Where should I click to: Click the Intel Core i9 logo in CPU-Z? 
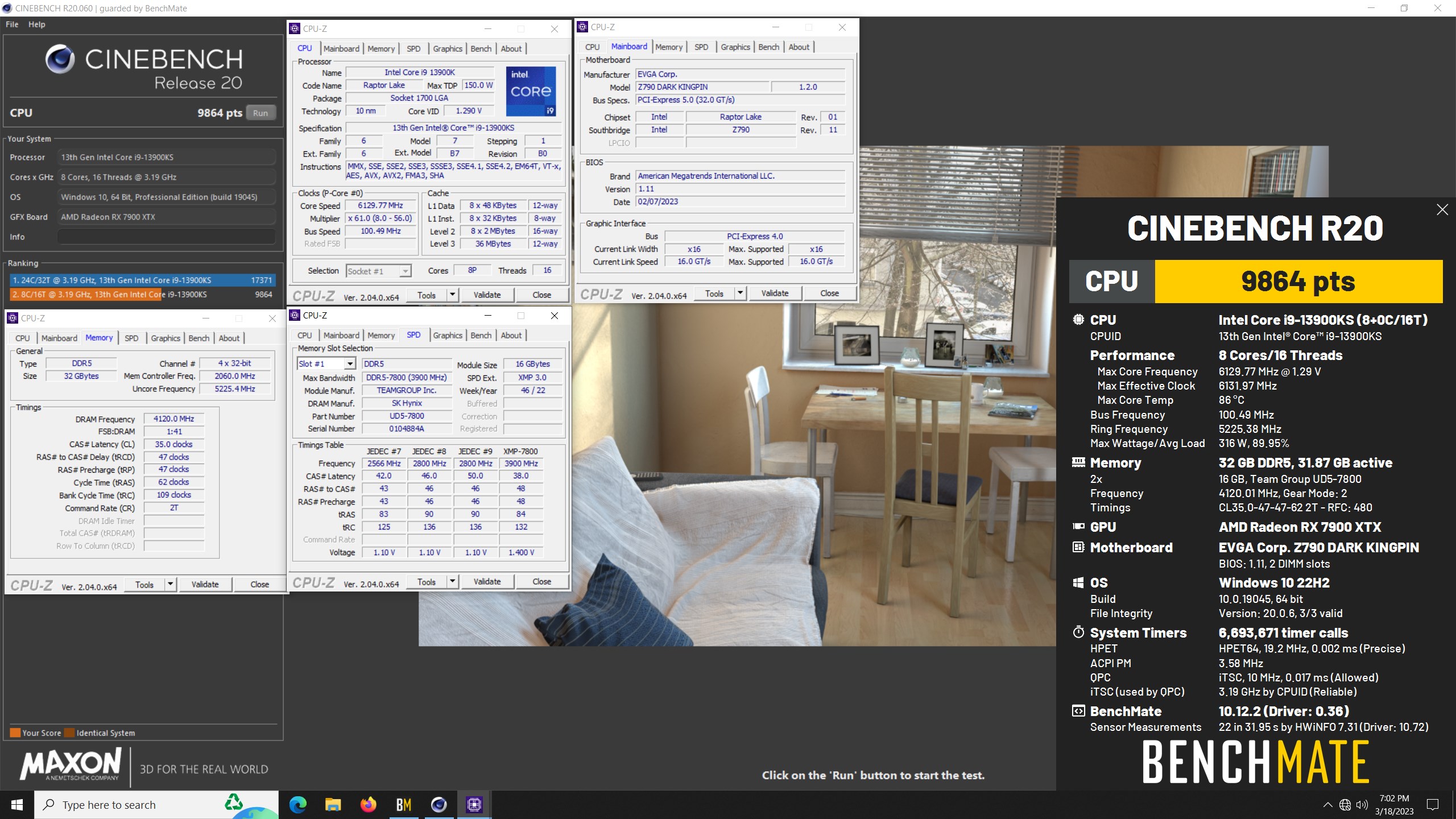[531, 91]
